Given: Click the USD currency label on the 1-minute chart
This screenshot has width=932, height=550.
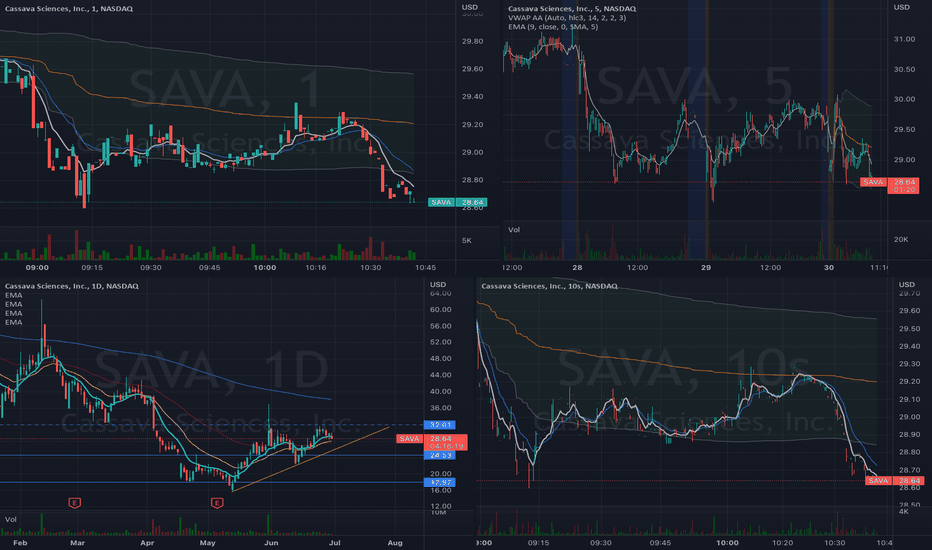Looking at the screenshot, I should click(470, 7).
